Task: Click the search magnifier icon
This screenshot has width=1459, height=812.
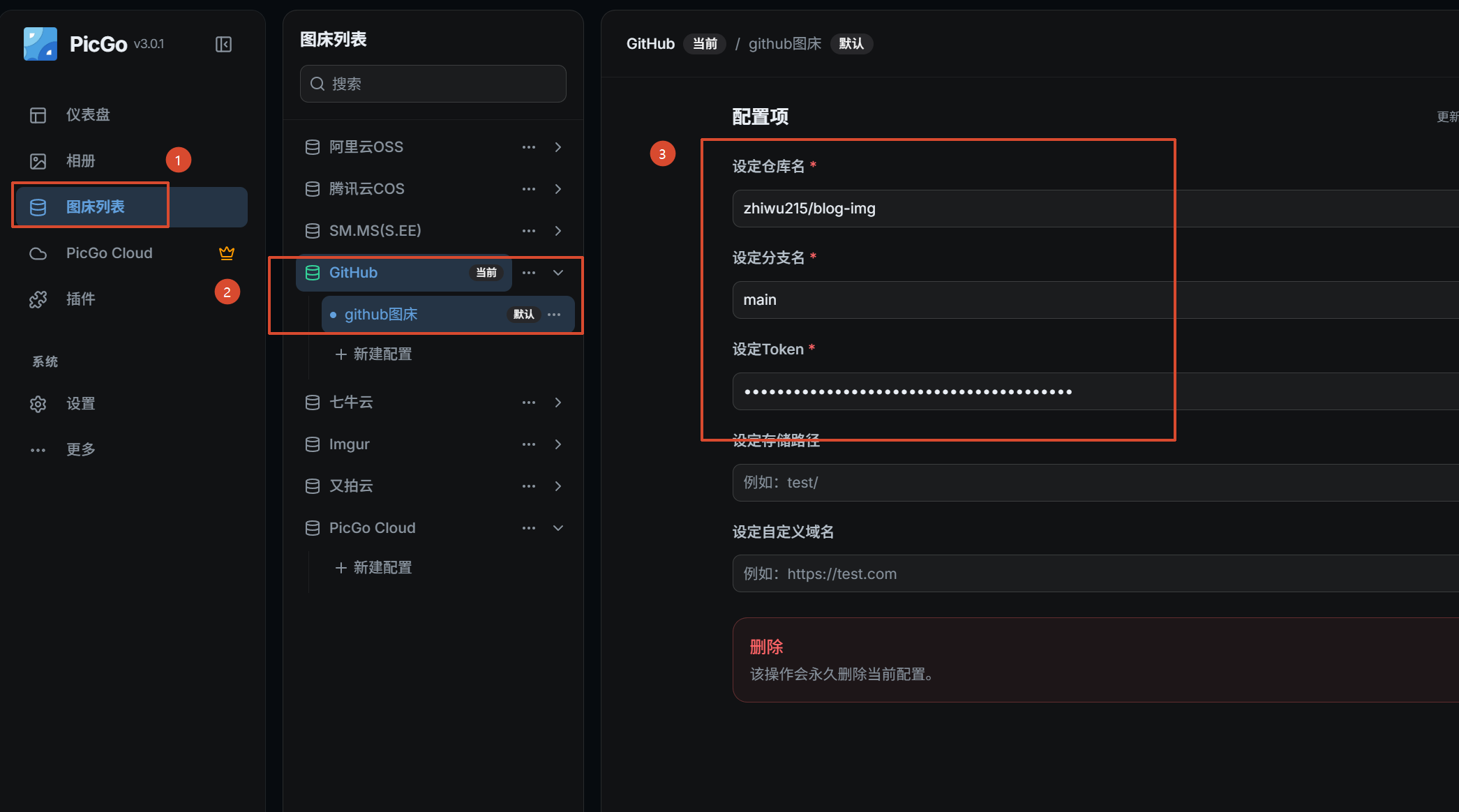Action: click(x=317, y=84)
